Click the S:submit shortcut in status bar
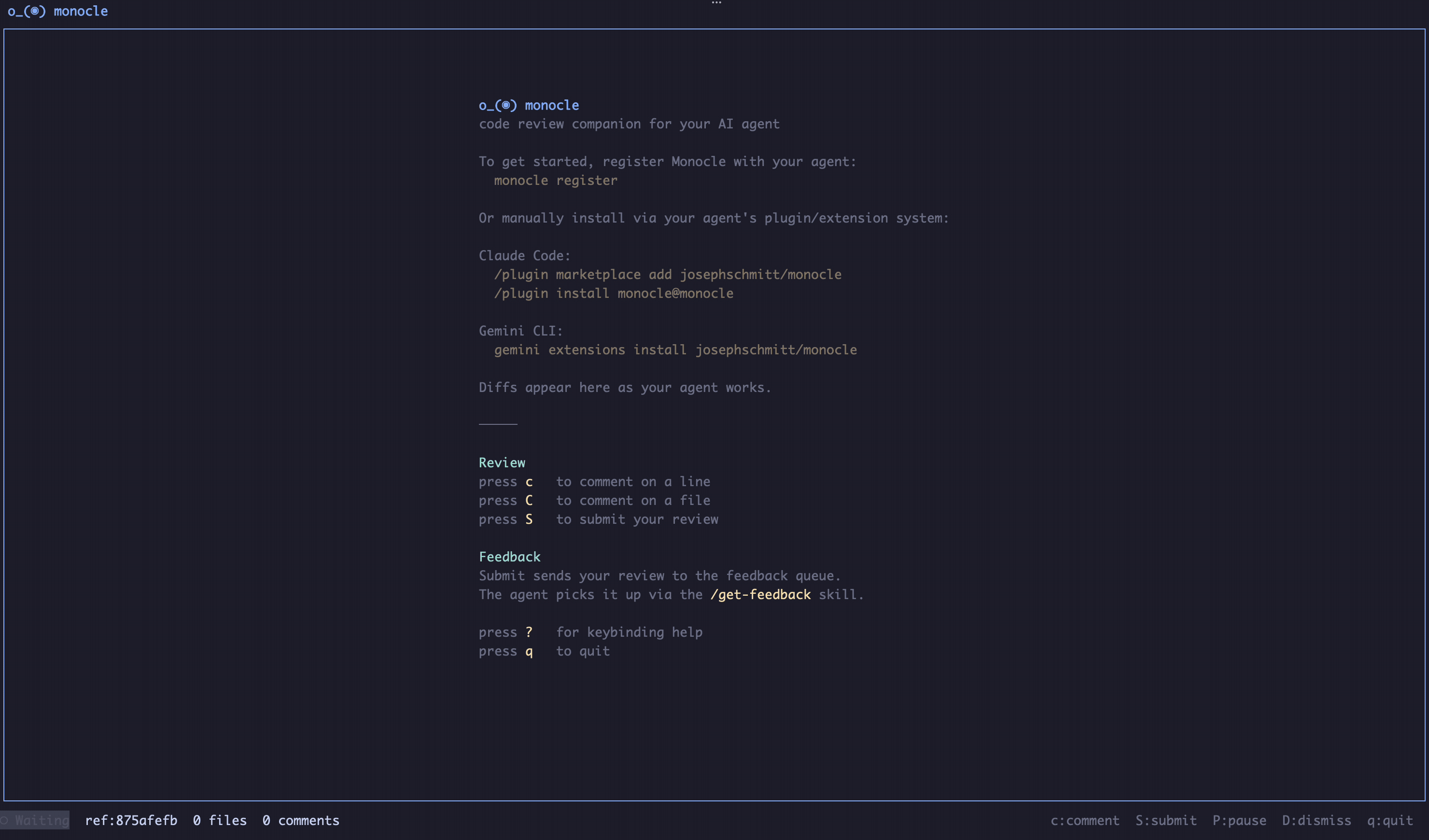 tap(1166, 820)
